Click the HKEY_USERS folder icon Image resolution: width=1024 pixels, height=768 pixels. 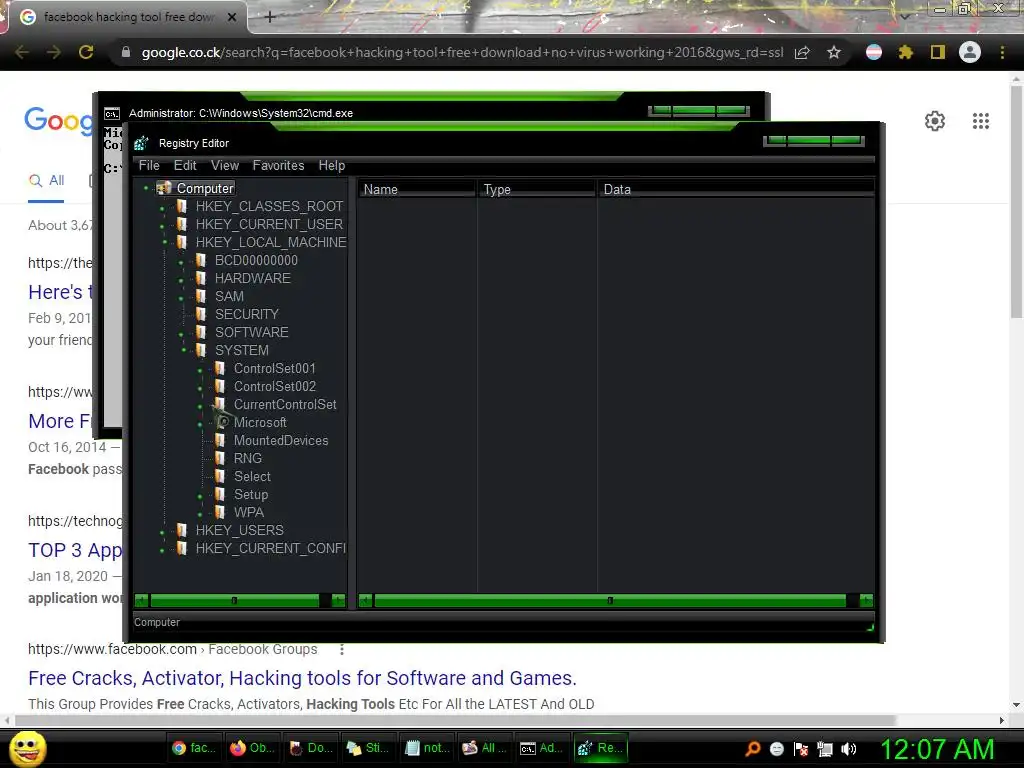pos(182,530)
